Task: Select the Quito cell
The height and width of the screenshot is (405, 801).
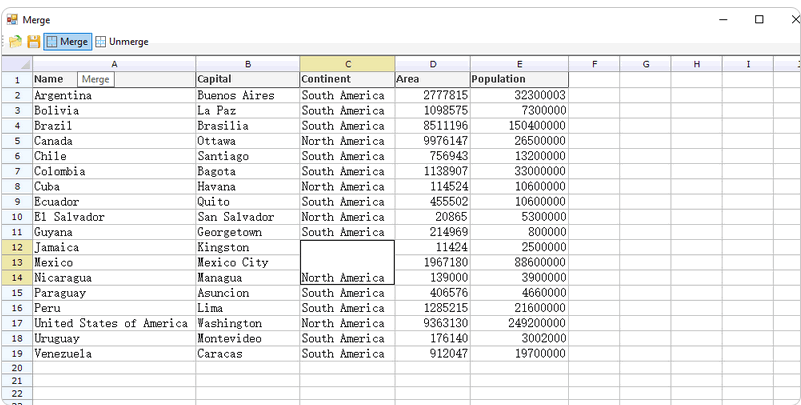Action: point(248,202)
